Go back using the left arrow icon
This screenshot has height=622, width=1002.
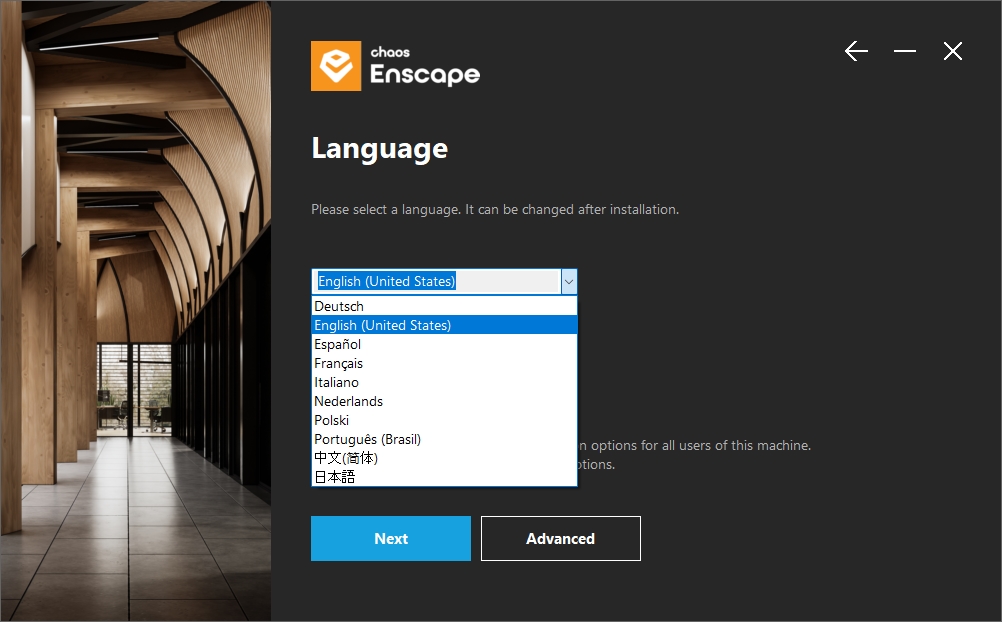[x=856, y=51]
